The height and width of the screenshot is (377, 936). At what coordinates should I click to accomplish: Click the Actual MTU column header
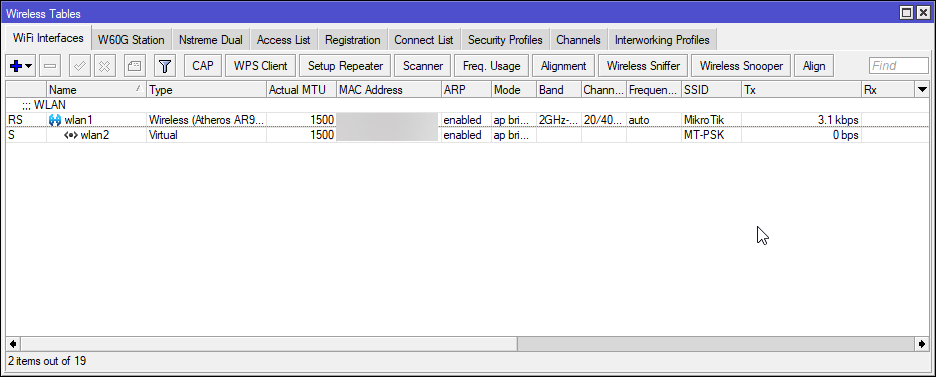301,90
